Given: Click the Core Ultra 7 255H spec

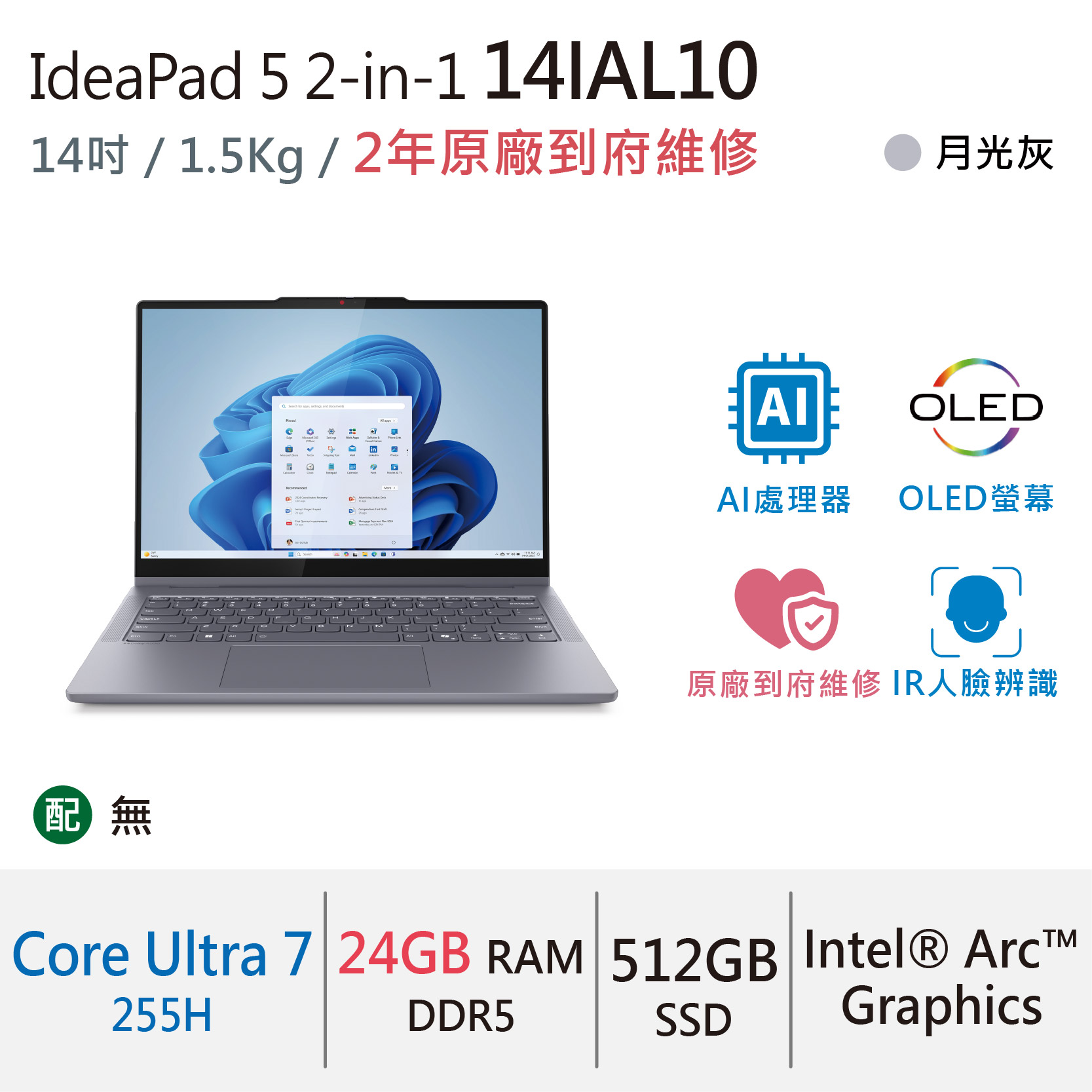Looking at the screenshot, I should pyautogui.click(x=162, y=981).
